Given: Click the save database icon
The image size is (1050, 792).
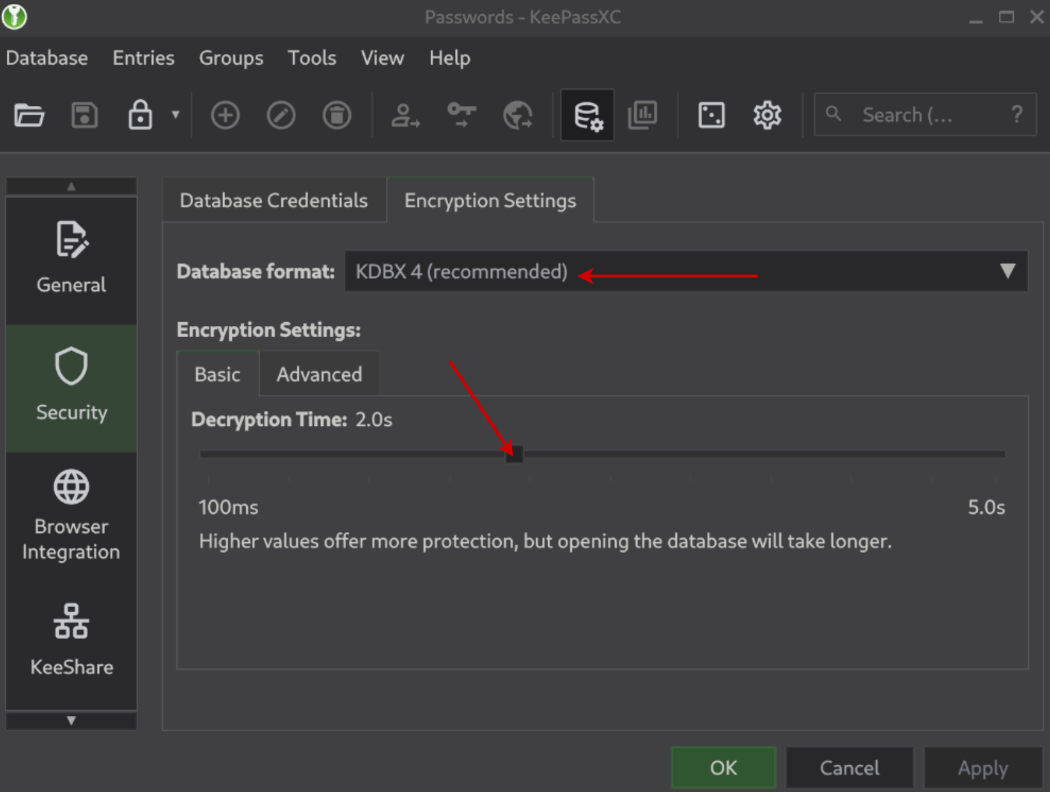Looking at the screenshot, I should coord(85,116).
